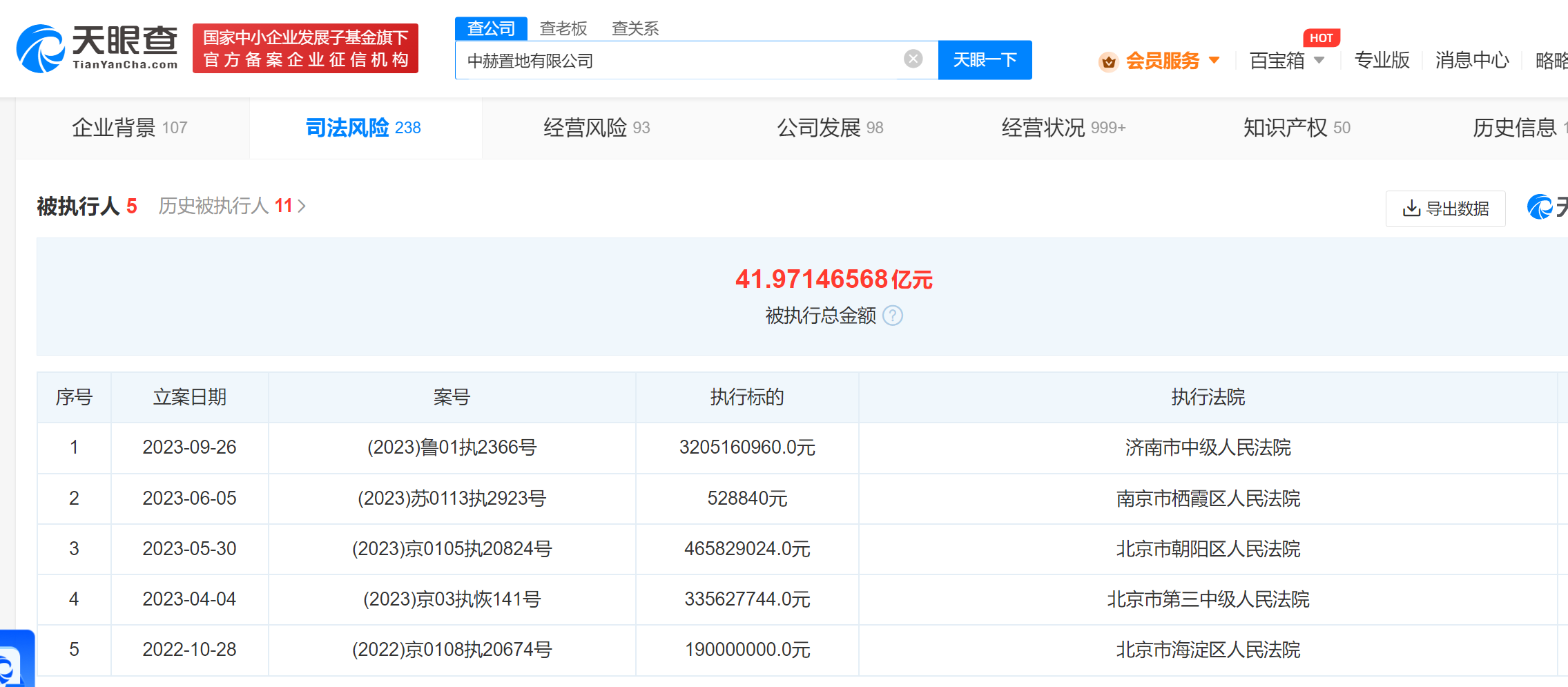Click the 会员服务 menu label

click(1163, 61)
